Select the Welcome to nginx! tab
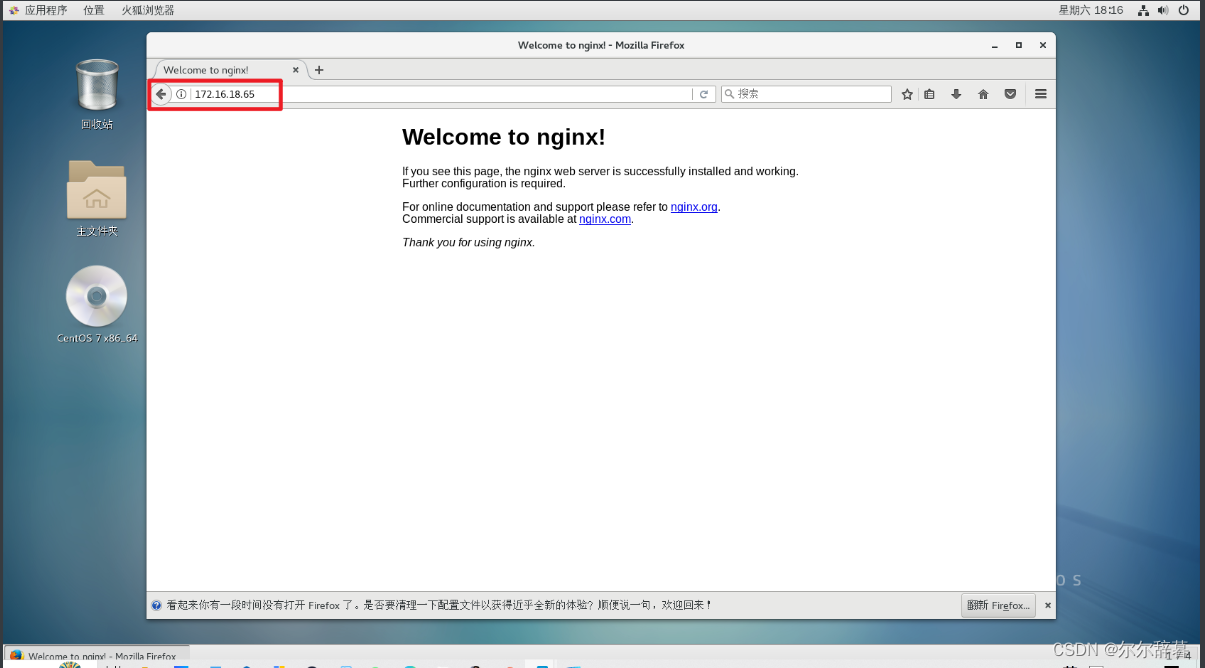Image resolution: width=1205 pixels, height=668 pixels. 228,70
